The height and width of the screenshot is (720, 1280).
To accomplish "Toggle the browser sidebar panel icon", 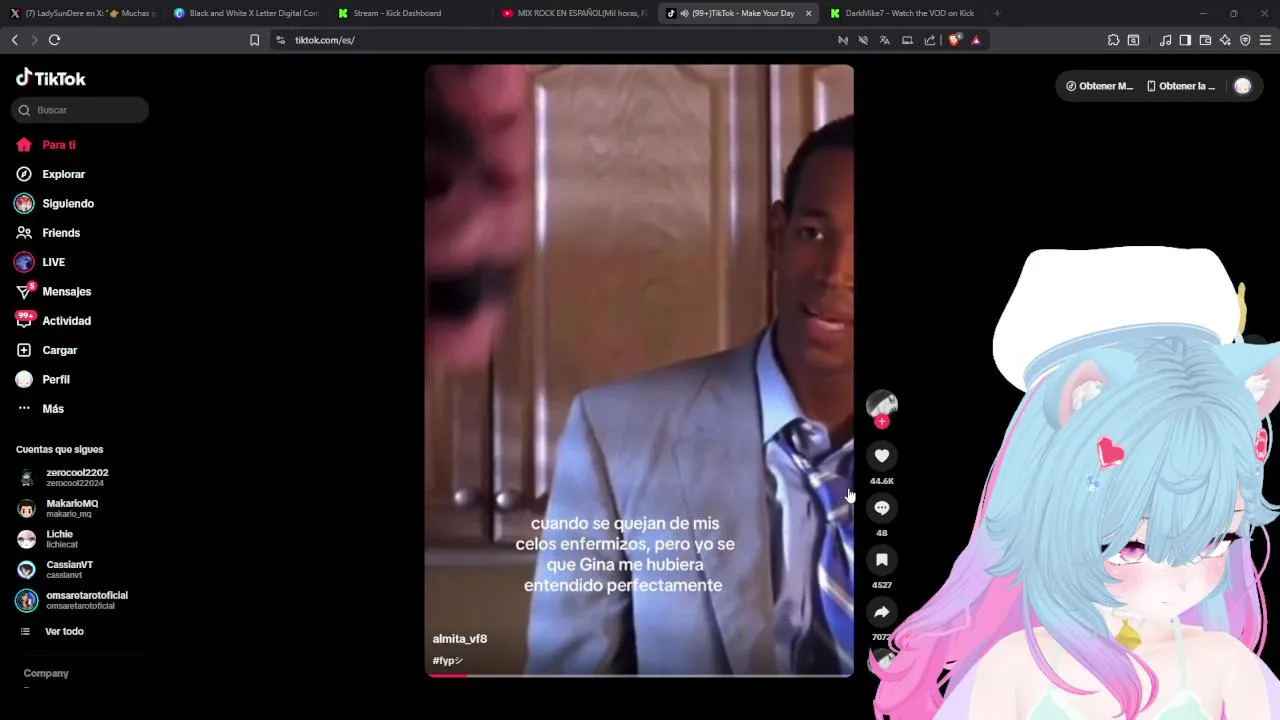I will (1185, 40).
